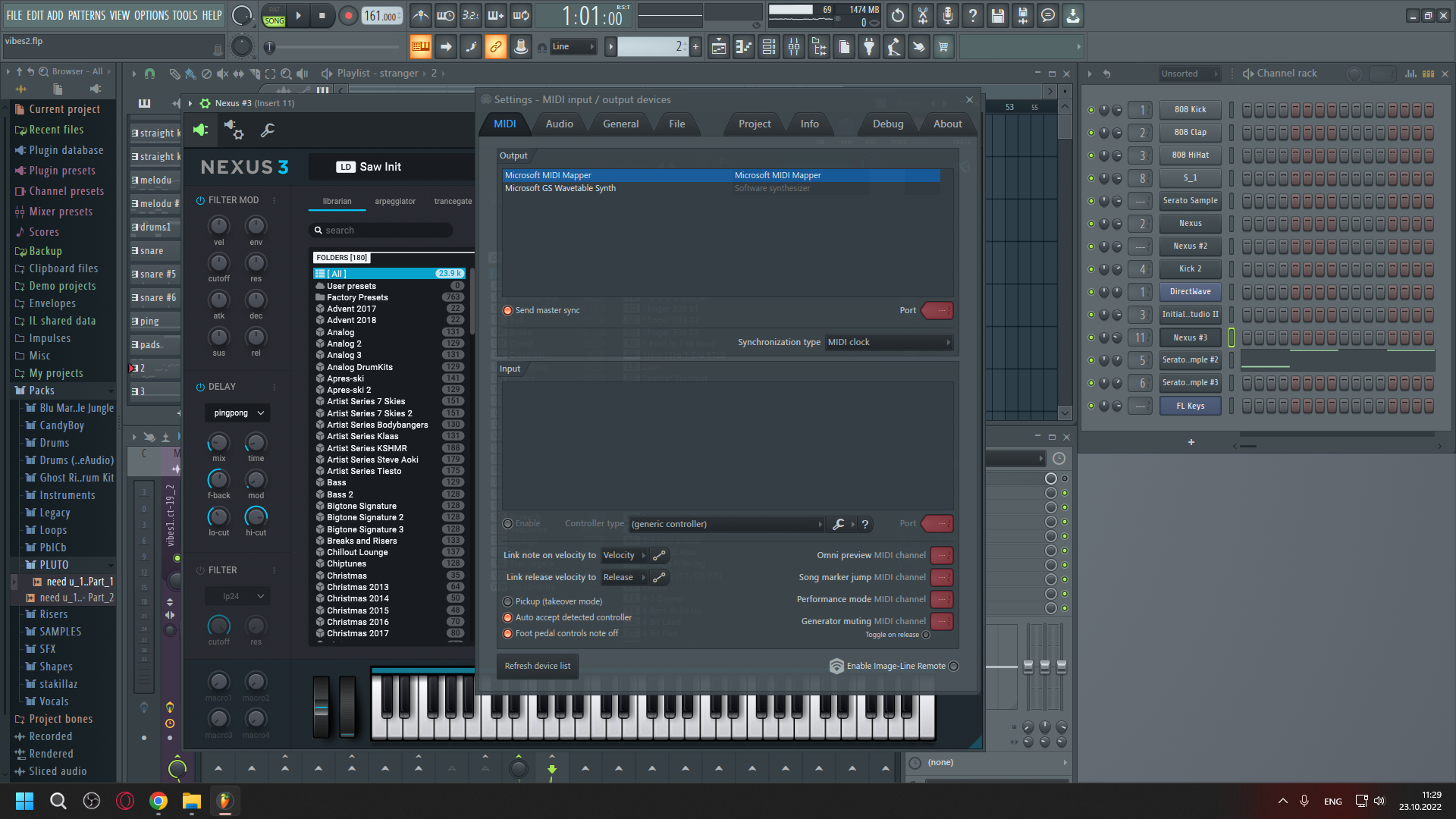Click inside the Nexus preset search field
This screenshot has height=819, width=1456.
point(382,231)
